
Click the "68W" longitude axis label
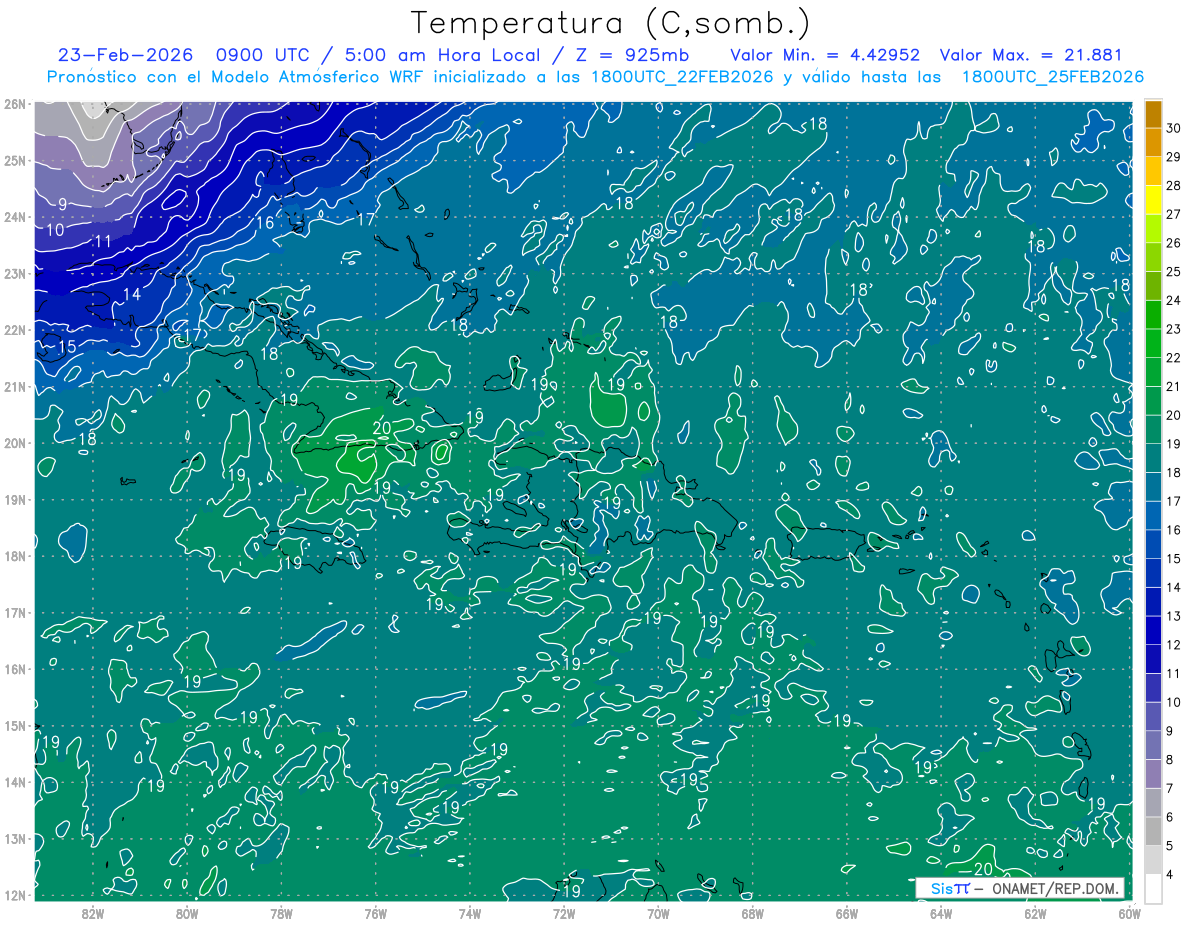click(753, 913)
